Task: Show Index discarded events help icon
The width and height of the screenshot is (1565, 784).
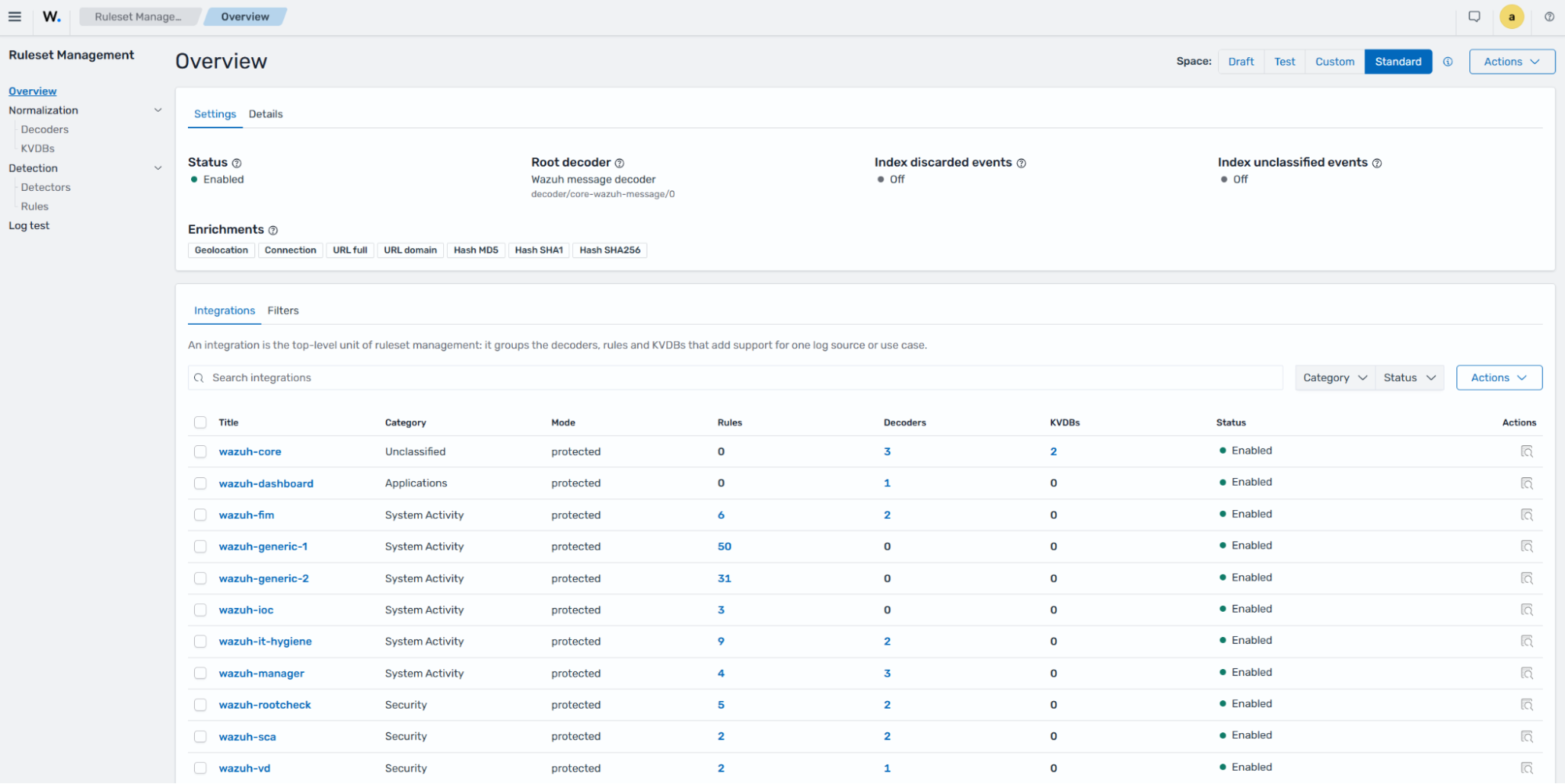Action: click(1021, 163)
